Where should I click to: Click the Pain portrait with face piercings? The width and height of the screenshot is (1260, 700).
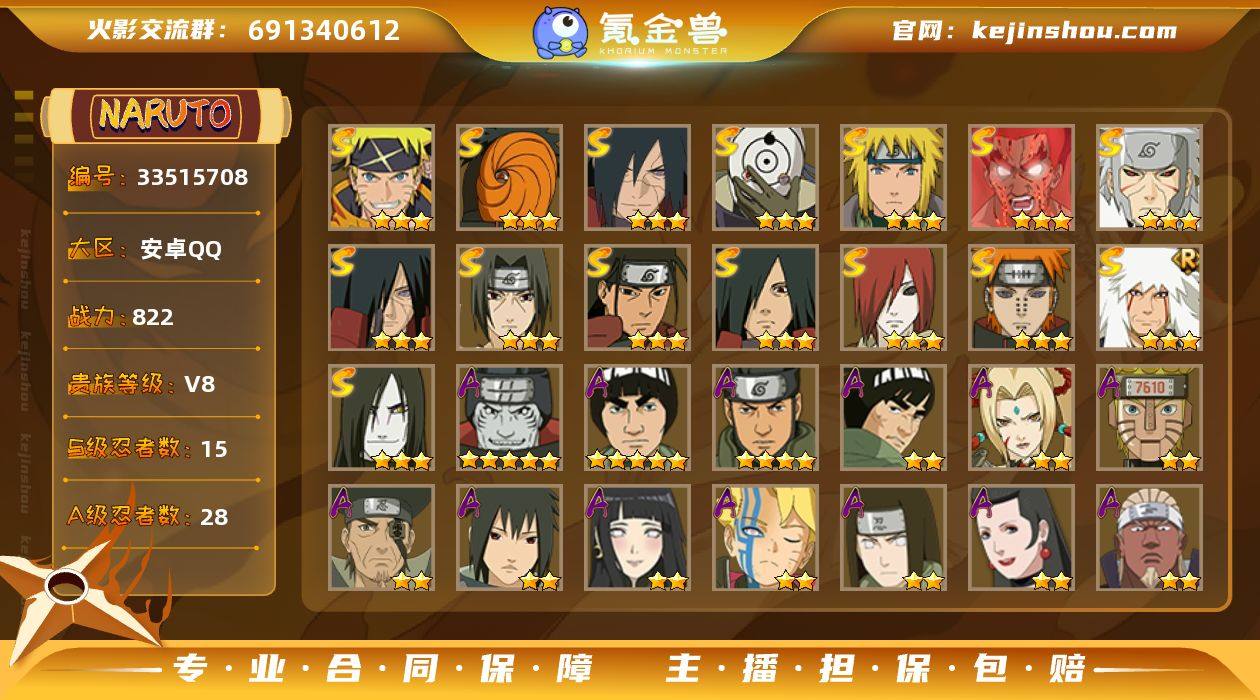(1021, 297)
